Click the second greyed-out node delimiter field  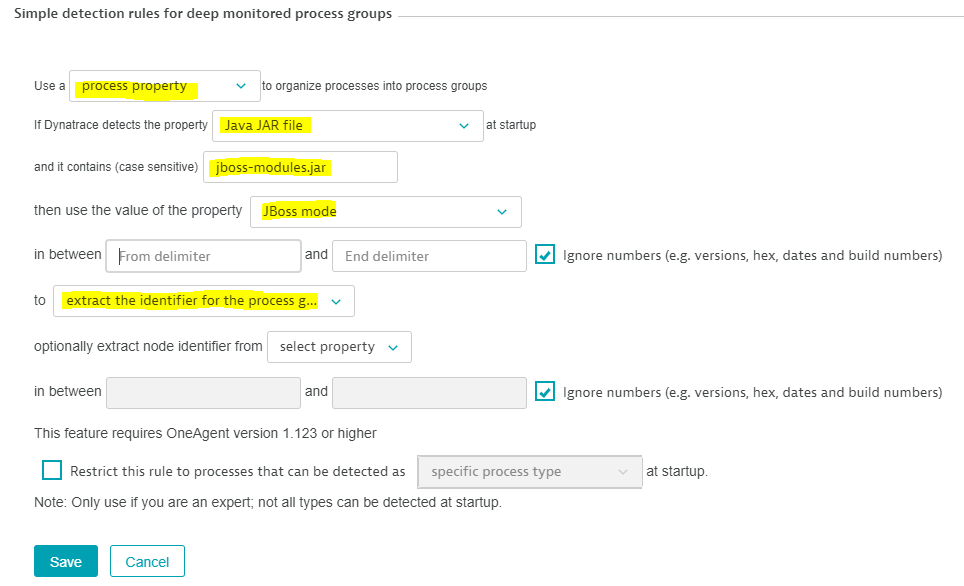429,392
